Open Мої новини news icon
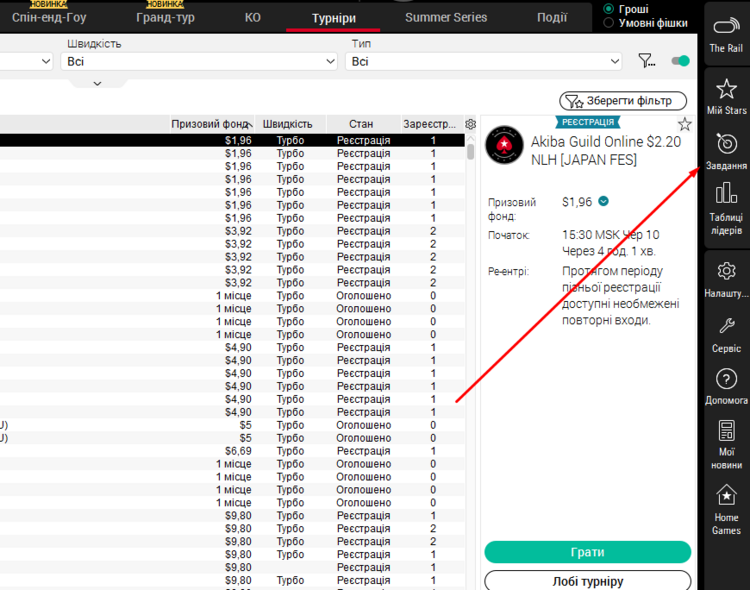The width and height of the screenshot is (750, 590). click(x=726, y=445)
